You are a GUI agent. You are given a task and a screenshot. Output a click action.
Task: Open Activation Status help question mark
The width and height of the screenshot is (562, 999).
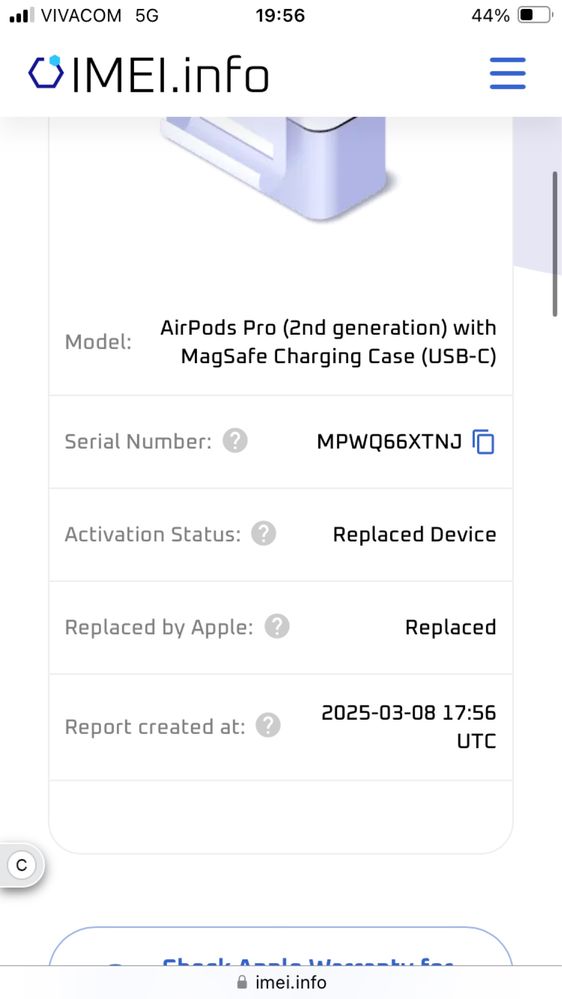tap(264, 534)
